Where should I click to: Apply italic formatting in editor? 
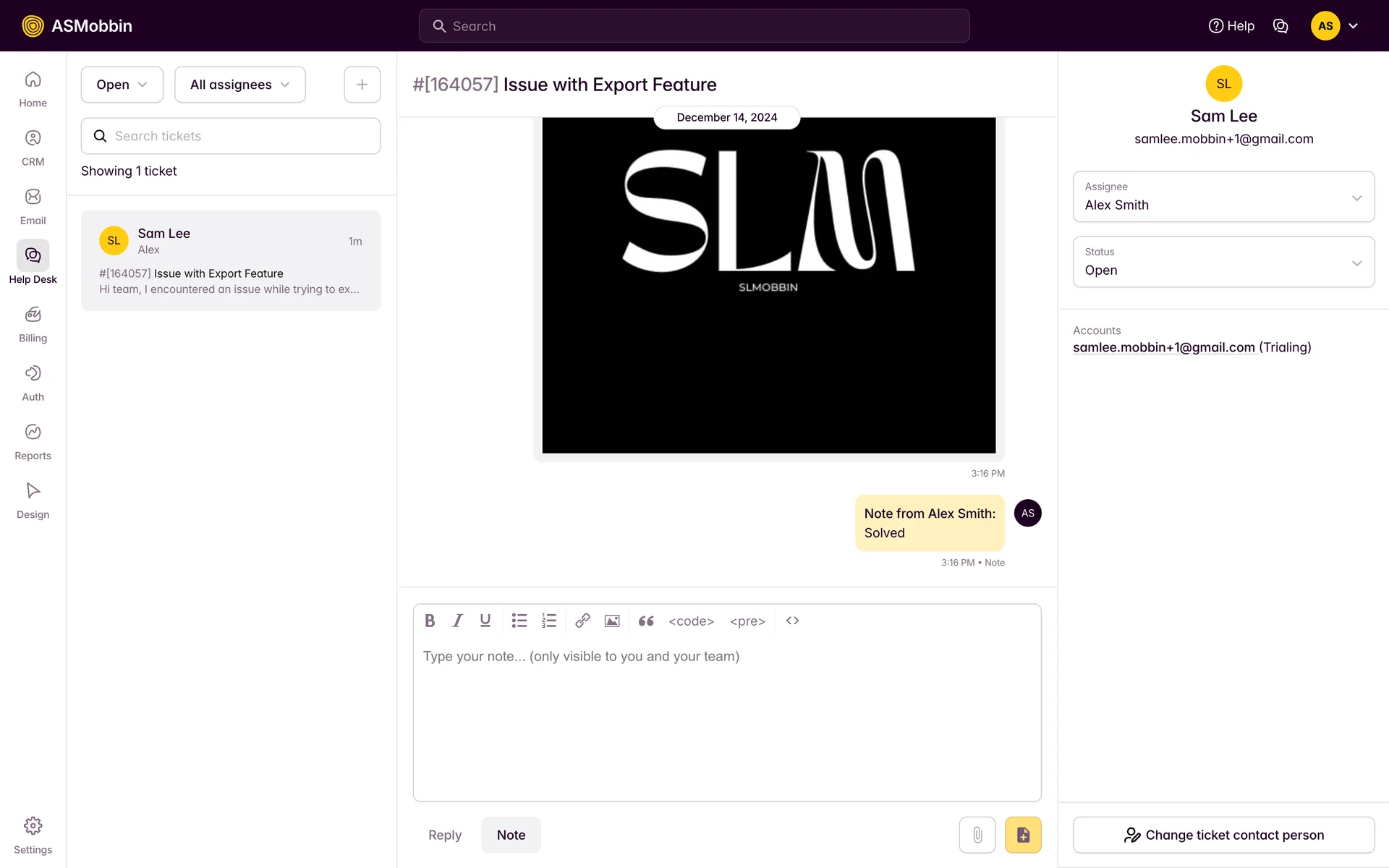pos(457,621)
